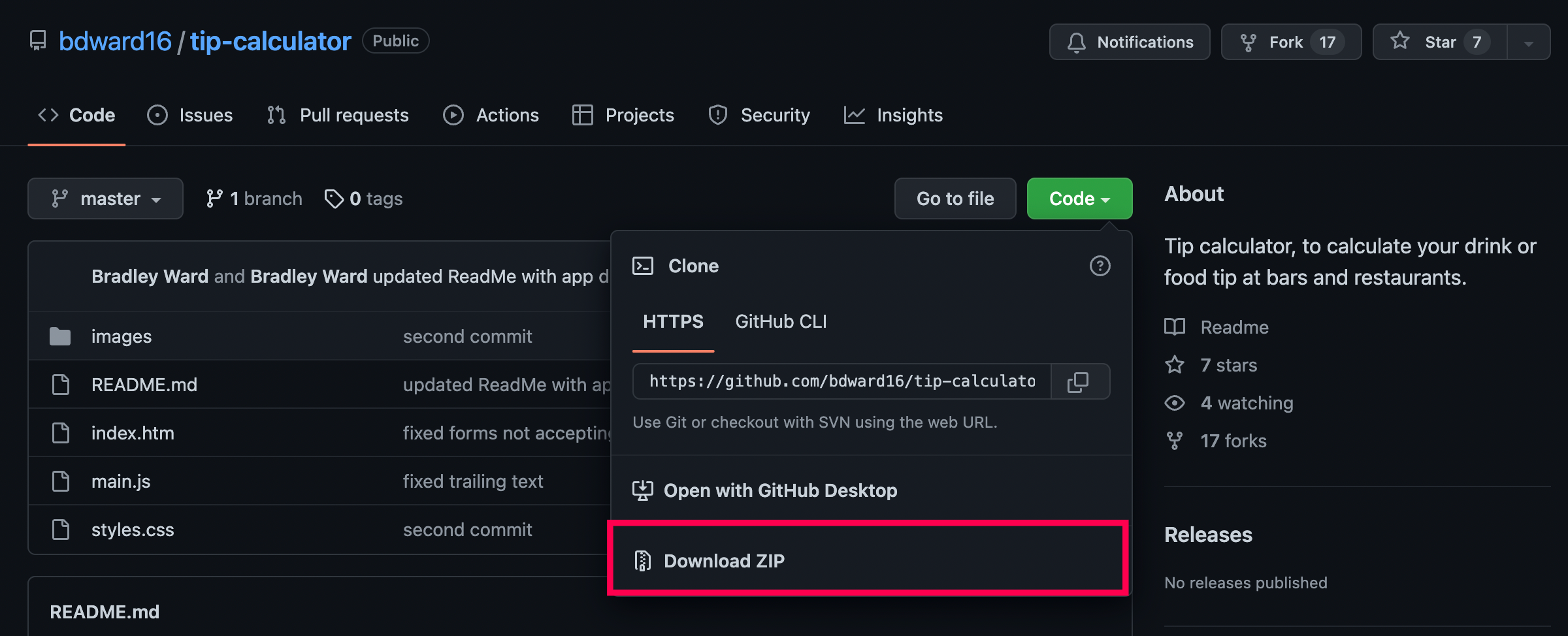Image resolution: width=1568 pixels, height=636 pixels.
Task: Click the branch icon next to 1 branch
Action: pos(214,199)
